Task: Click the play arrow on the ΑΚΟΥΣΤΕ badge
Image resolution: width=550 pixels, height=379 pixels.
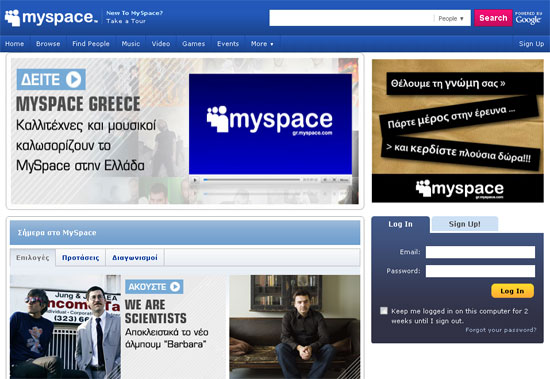Action: (175, 287)
